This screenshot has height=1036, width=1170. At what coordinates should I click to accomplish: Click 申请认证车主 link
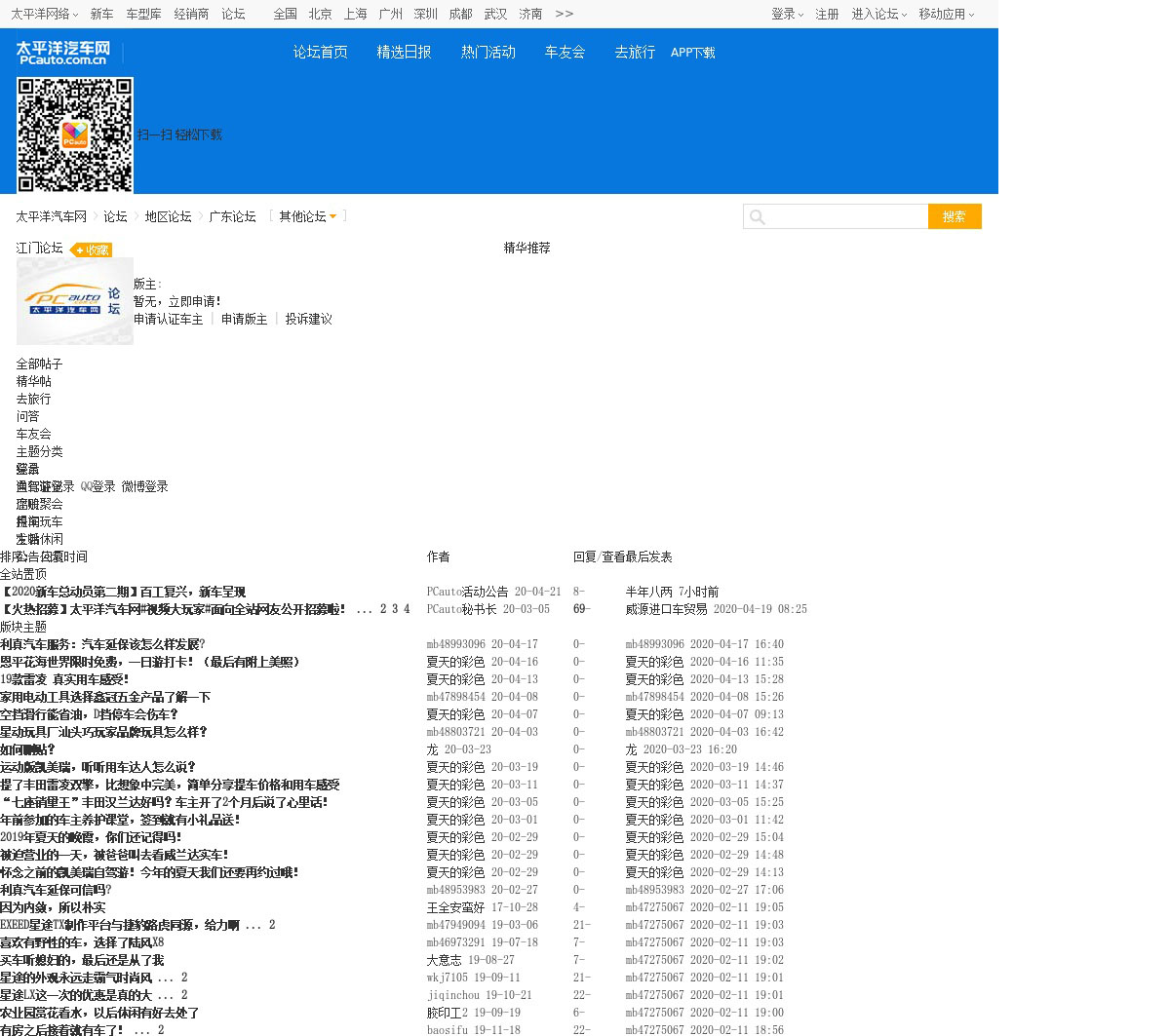tap(169, 319)
